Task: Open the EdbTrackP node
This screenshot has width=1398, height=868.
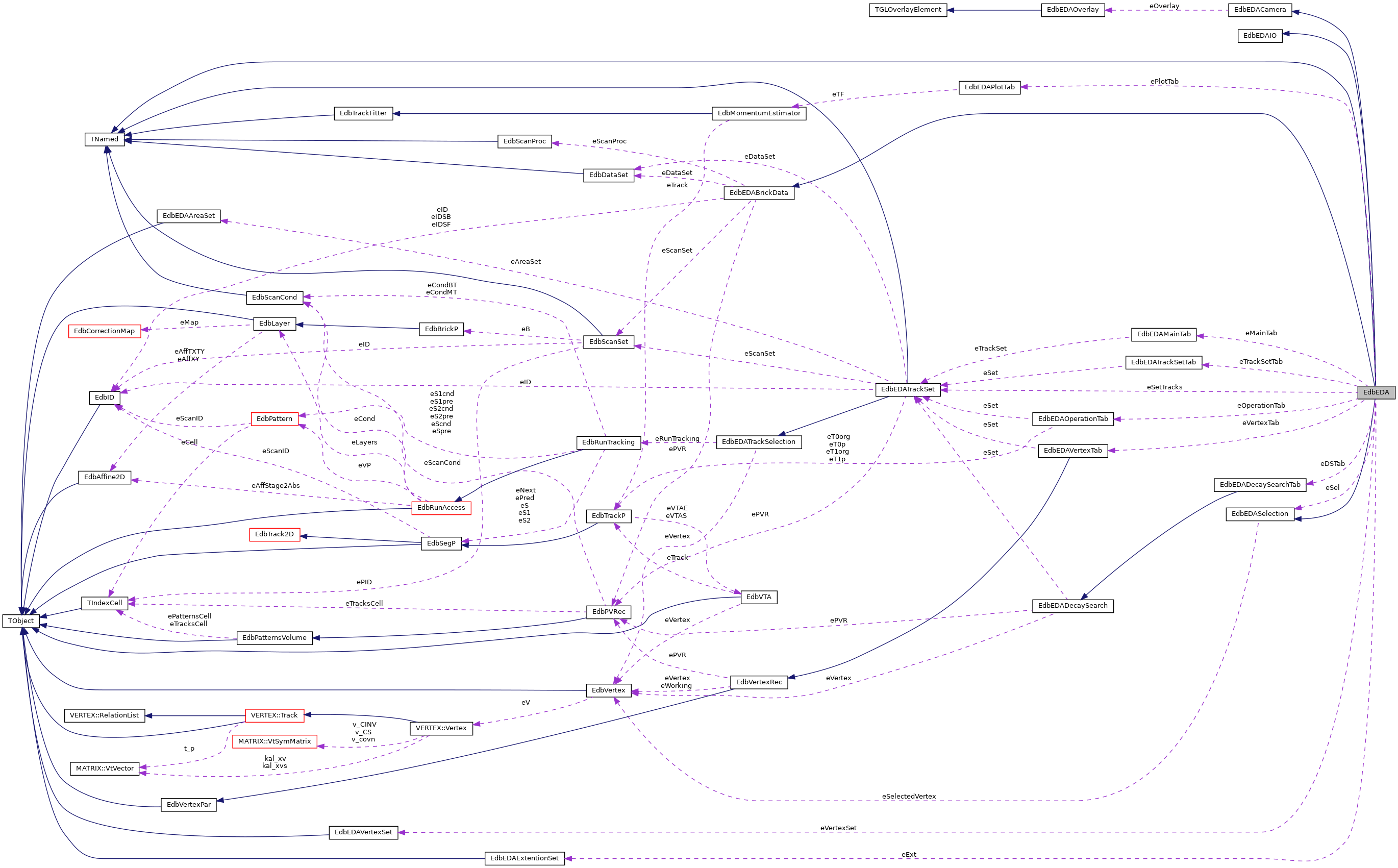Action: click(x=608, y=516)
